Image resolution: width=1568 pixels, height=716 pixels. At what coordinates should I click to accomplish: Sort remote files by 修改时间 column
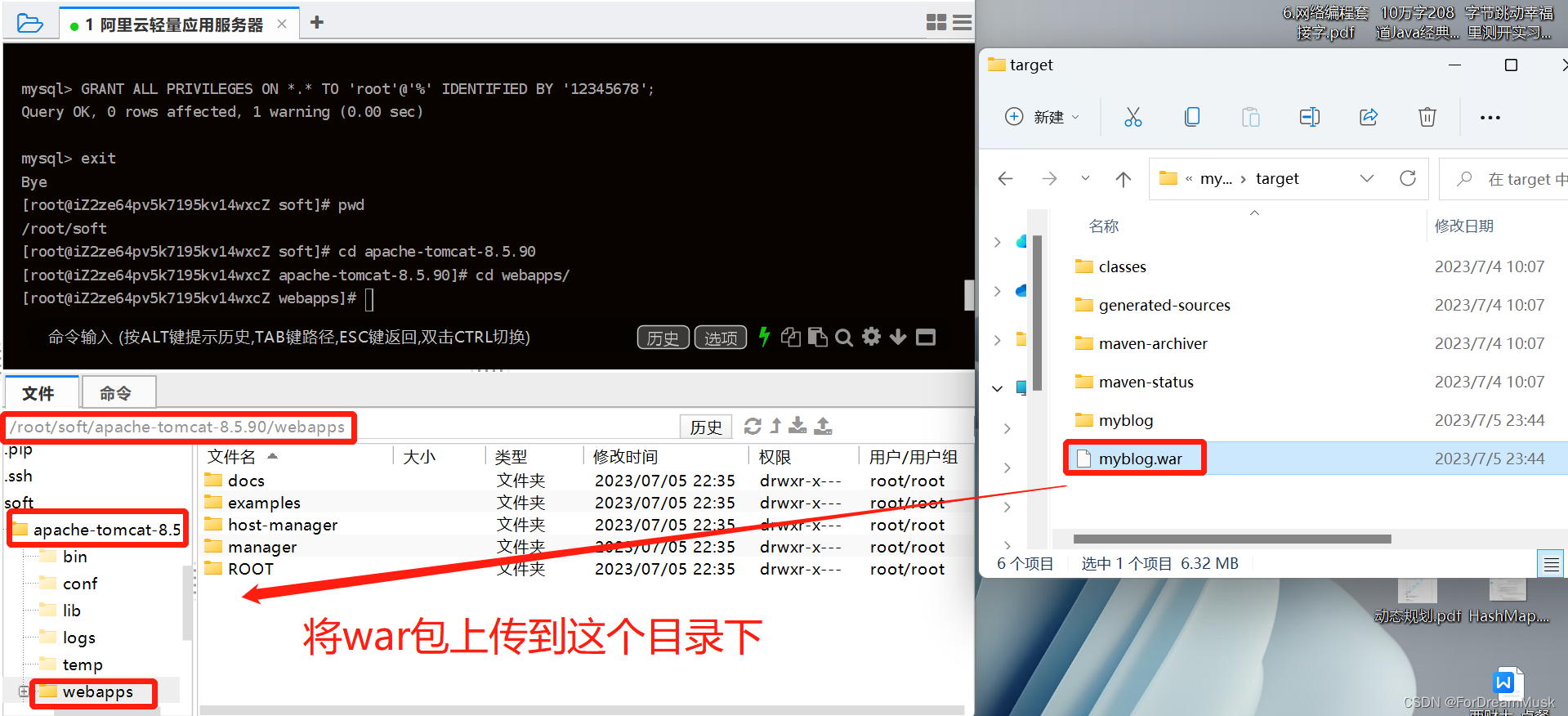[625, 456]
